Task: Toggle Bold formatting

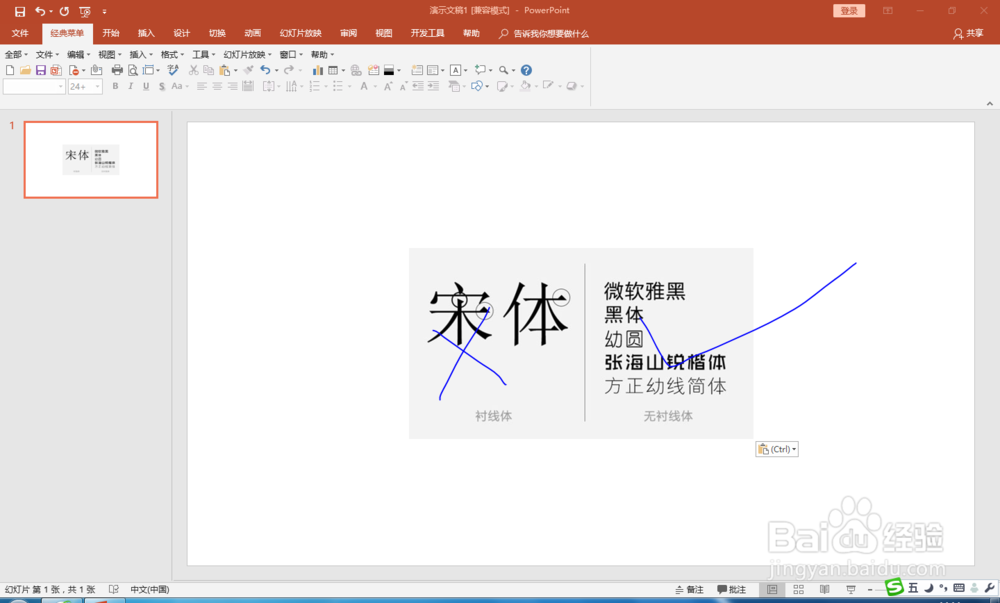Action: (115, 86)
